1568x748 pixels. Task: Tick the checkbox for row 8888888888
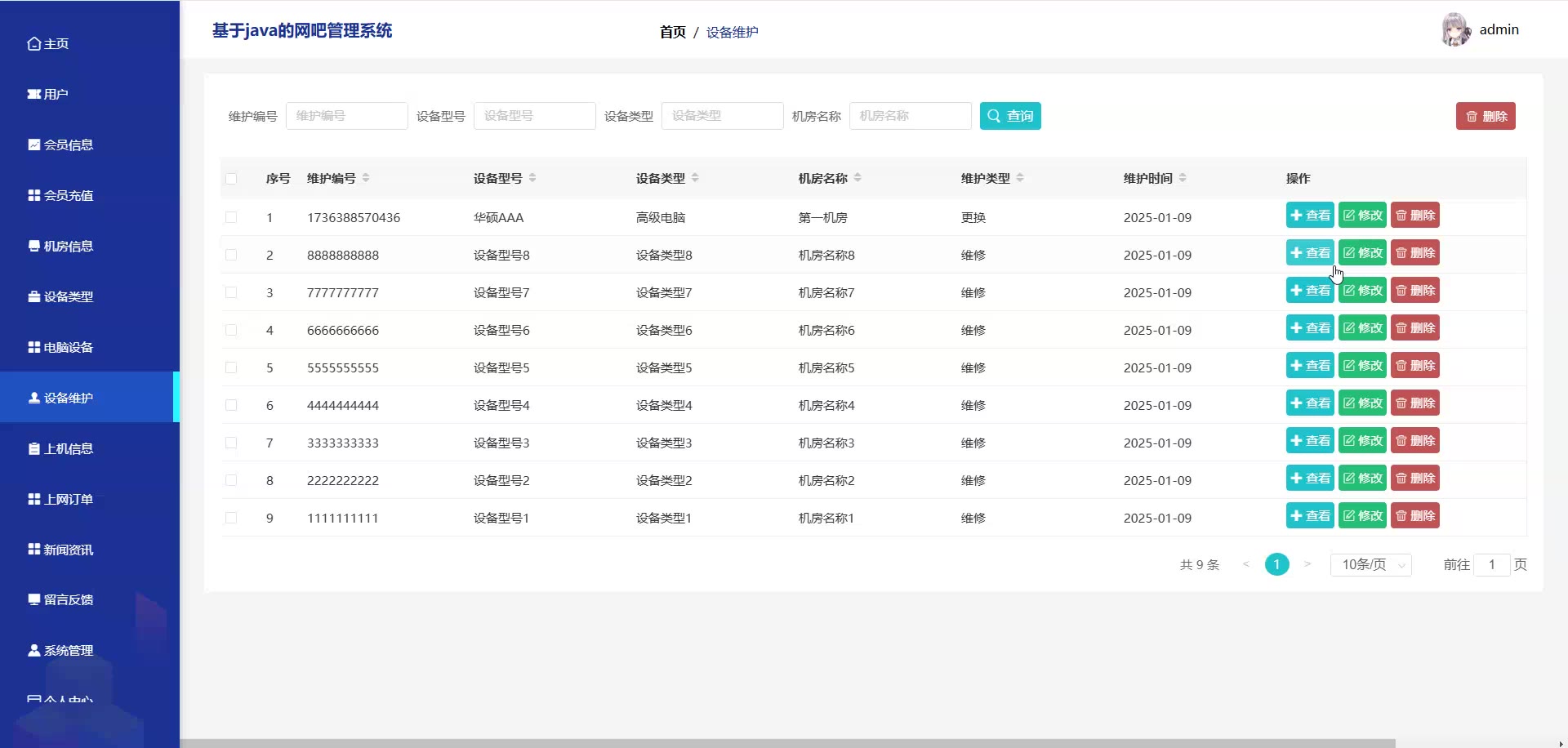(231, 255)
